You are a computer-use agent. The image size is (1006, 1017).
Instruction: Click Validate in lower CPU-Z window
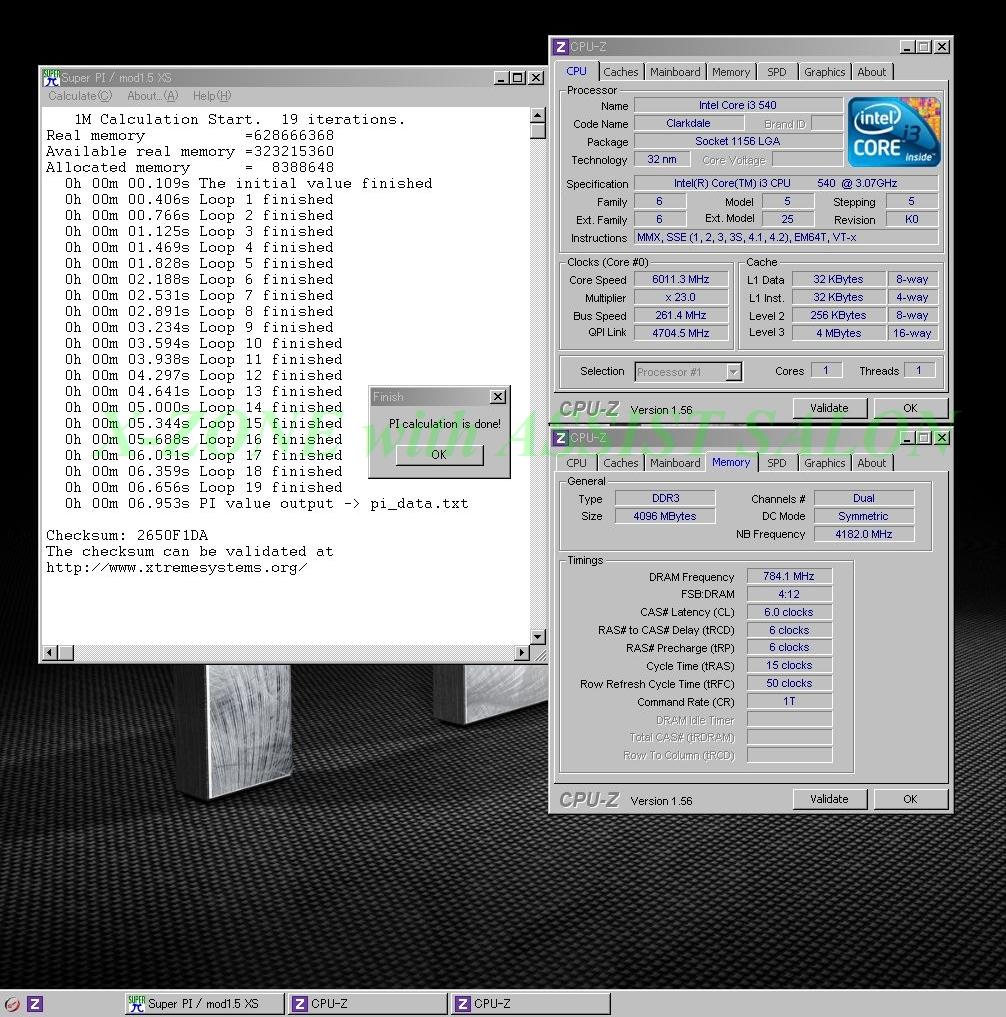[830, 799]
